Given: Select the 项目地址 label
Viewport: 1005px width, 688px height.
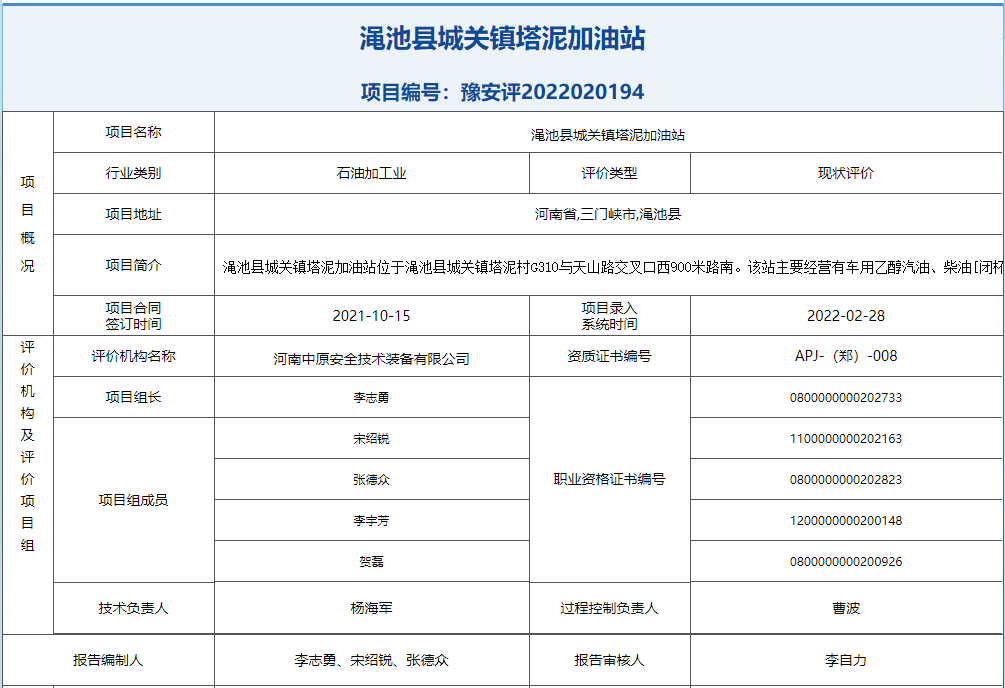Looking at the screenshot, I should [x=133, y=214].
